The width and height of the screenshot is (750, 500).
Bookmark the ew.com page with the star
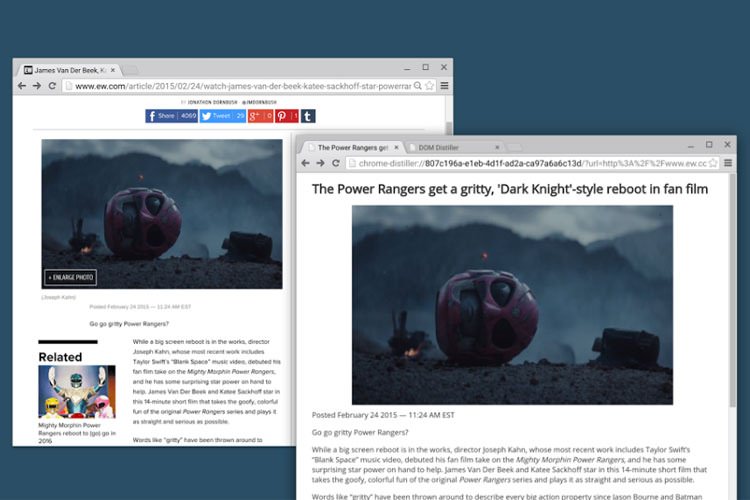tap(430, 86)
